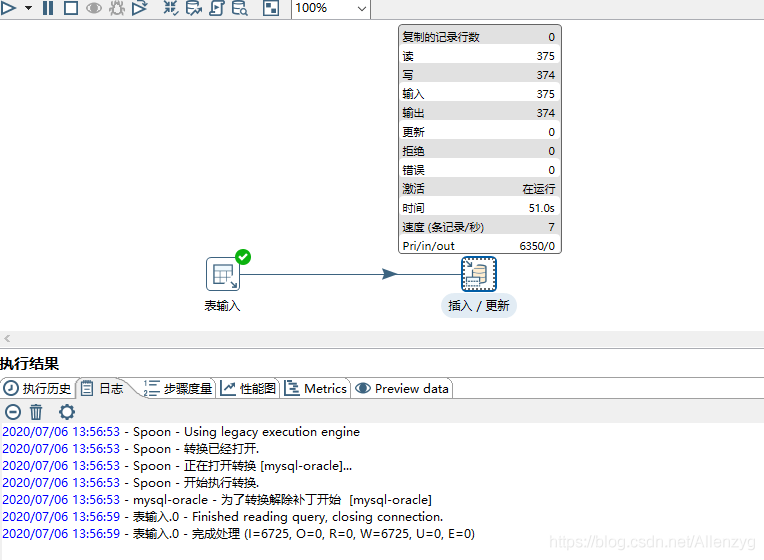Switch to the 步骤度量 tab
The width and height of the screenshot is (764, 560).
(x=179, y=388)
